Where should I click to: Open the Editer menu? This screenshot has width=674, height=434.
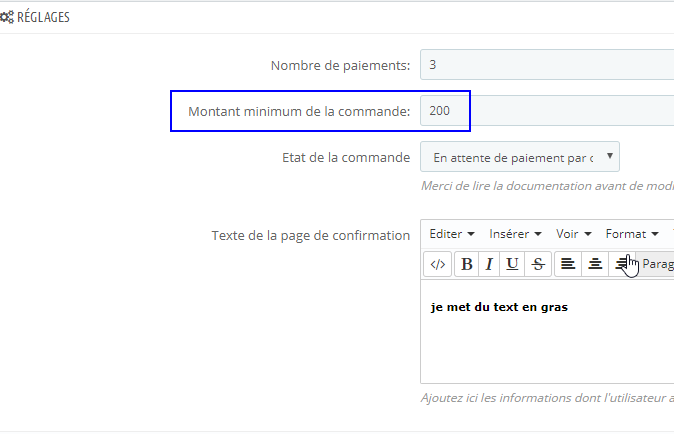tap(452, 234)
